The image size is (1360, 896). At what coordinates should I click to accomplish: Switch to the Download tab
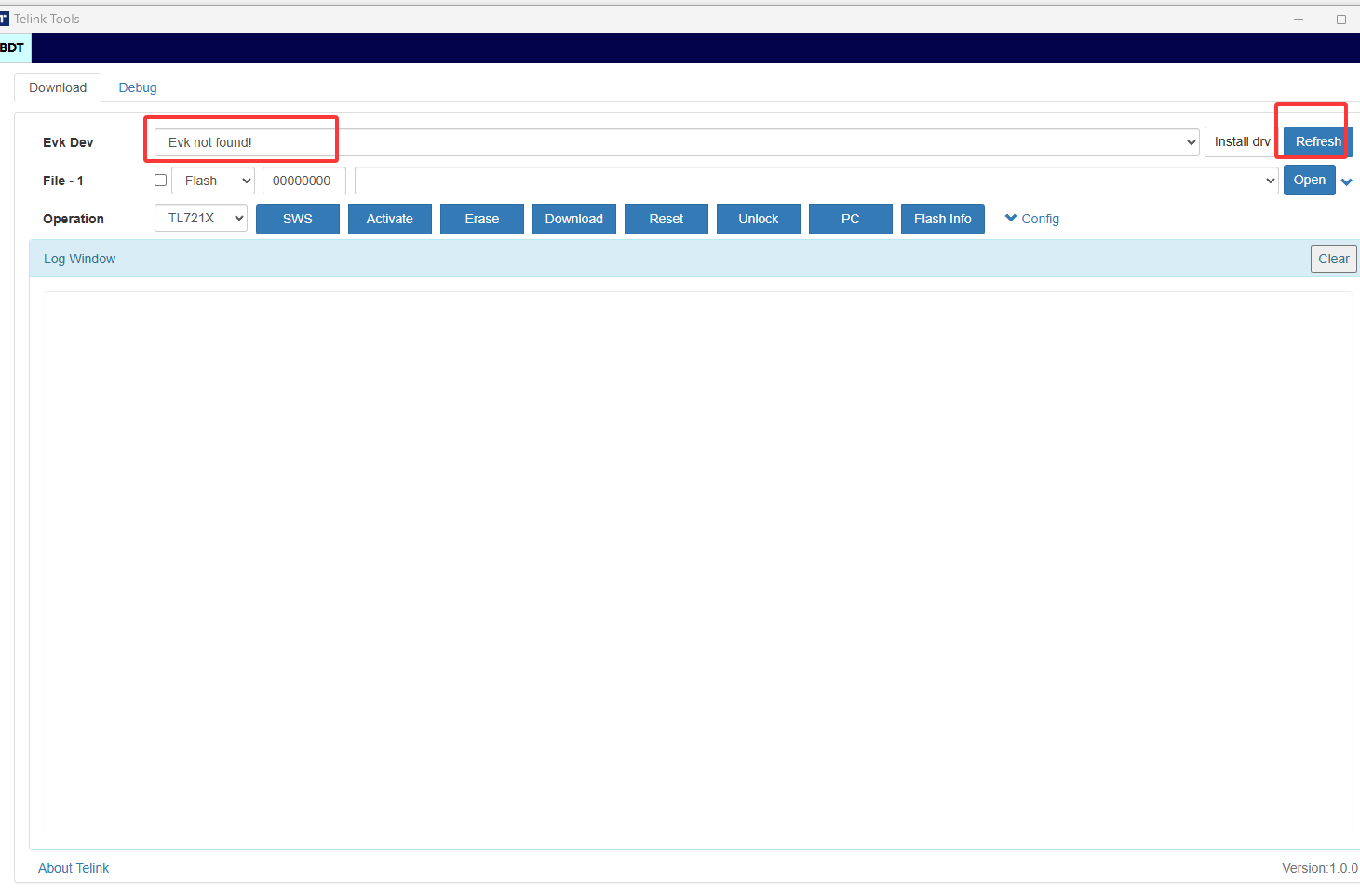[58, 87]
